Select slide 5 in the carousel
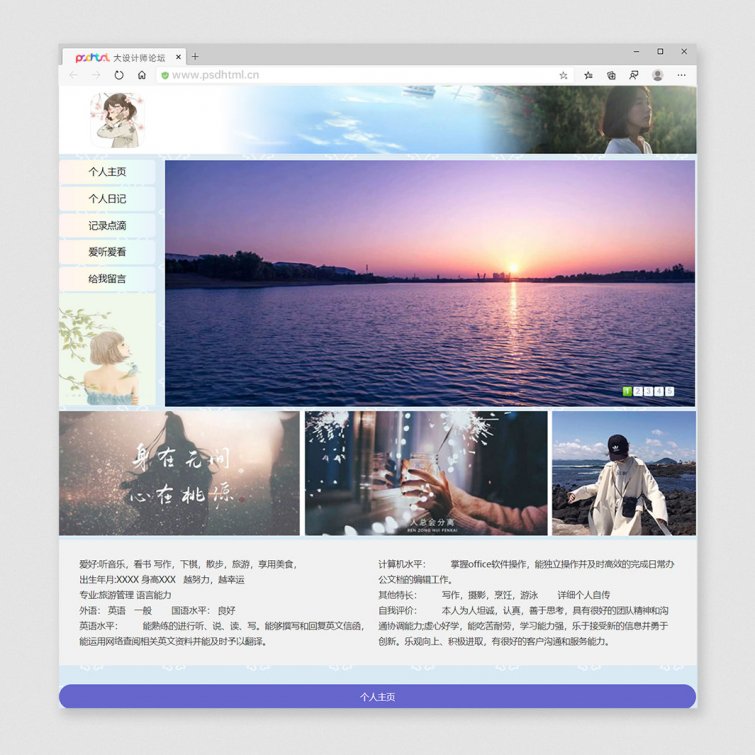 pyautogui.click(x=670, y=391)
